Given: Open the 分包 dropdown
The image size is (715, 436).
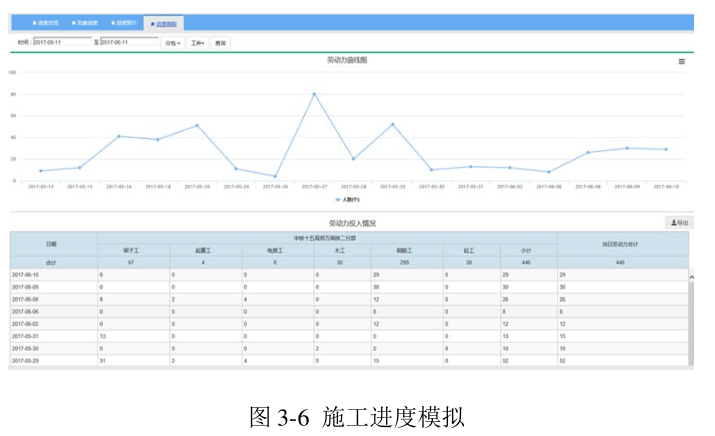Looking at the screenshot, I should coord(173,43).
